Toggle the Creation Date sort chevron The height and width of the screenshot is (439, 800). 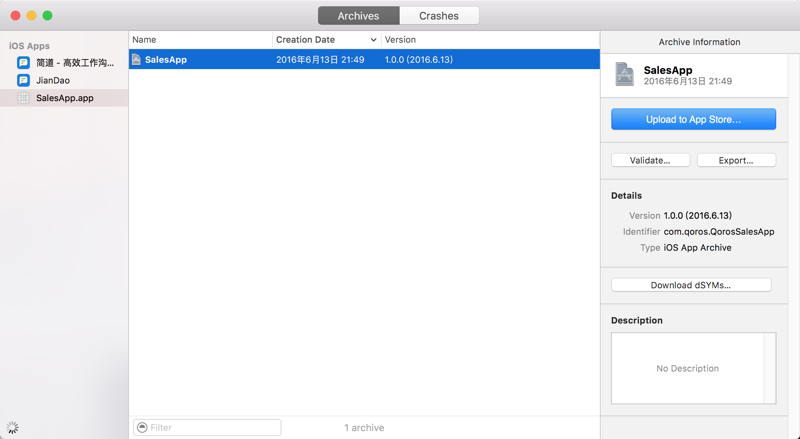tap(373, 40)
